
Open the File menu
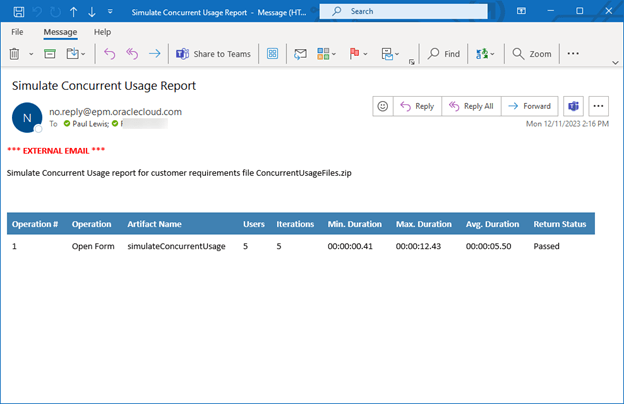17,32
